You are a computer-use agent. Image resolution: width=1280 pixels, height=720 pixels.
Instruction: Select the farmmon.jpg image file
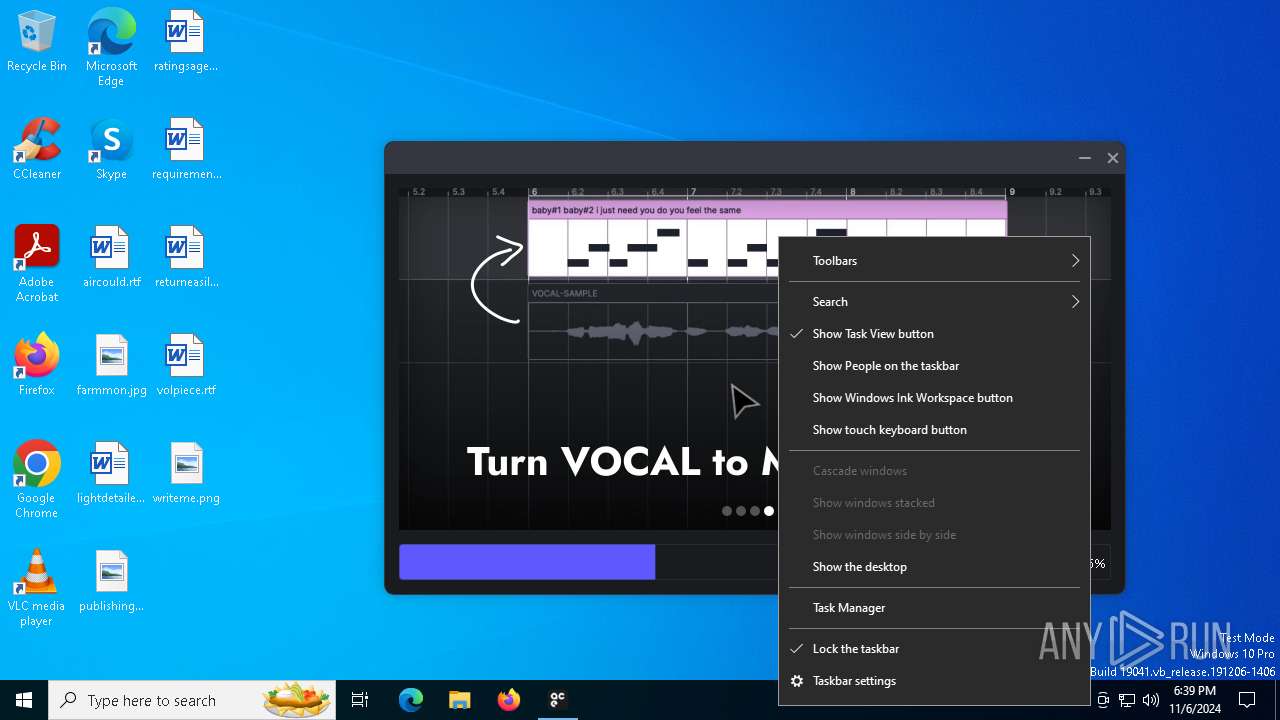click(x=111, y=366)
